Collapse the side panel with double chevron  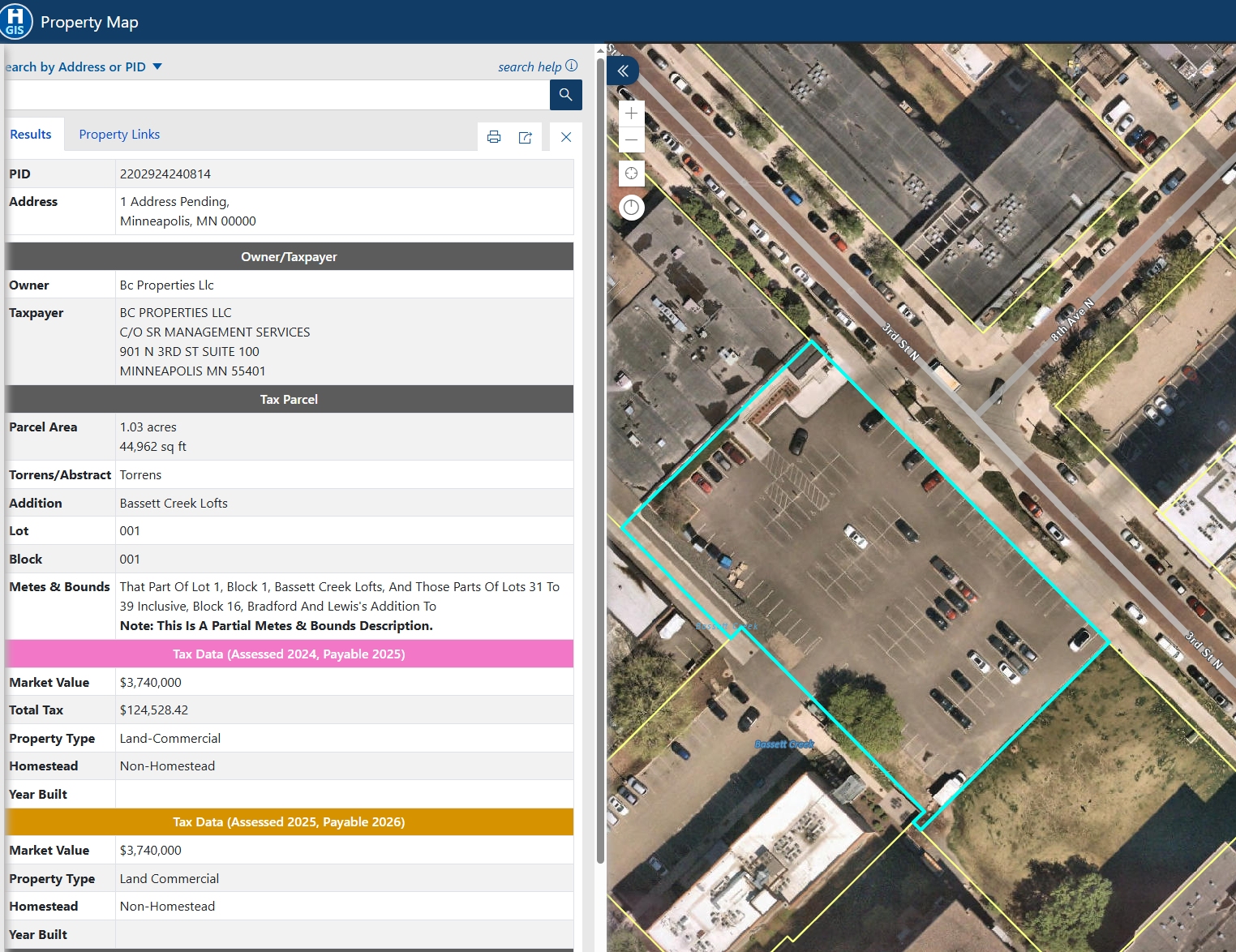tap(623, 71)
